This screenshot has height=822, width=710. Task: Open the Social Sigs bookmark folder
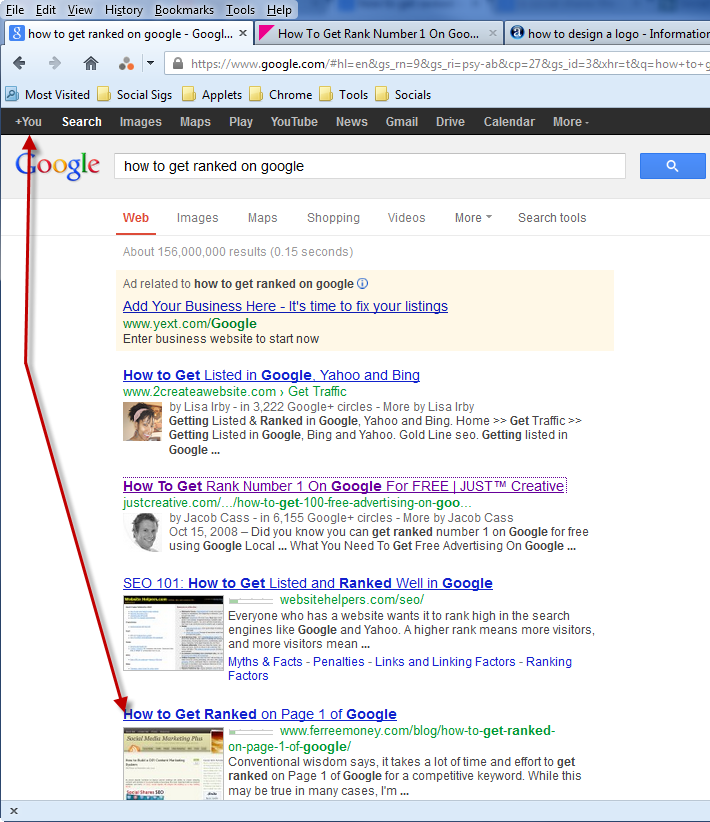(x=135, y=95)
